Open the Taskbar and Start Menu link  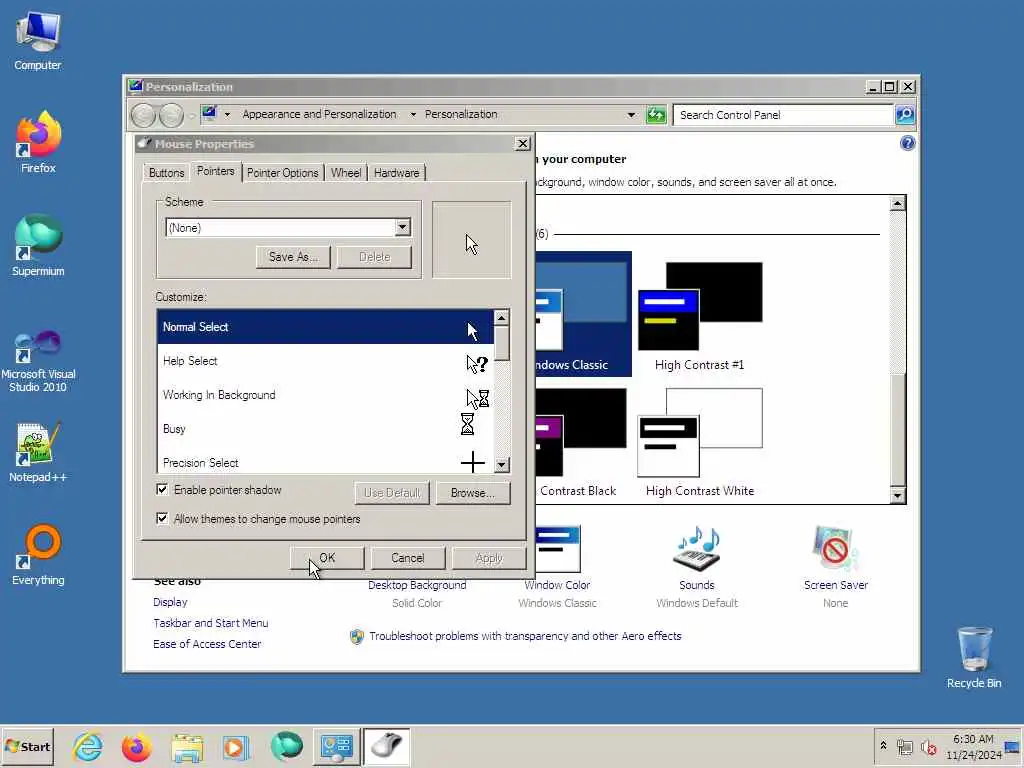pos(210,623)
